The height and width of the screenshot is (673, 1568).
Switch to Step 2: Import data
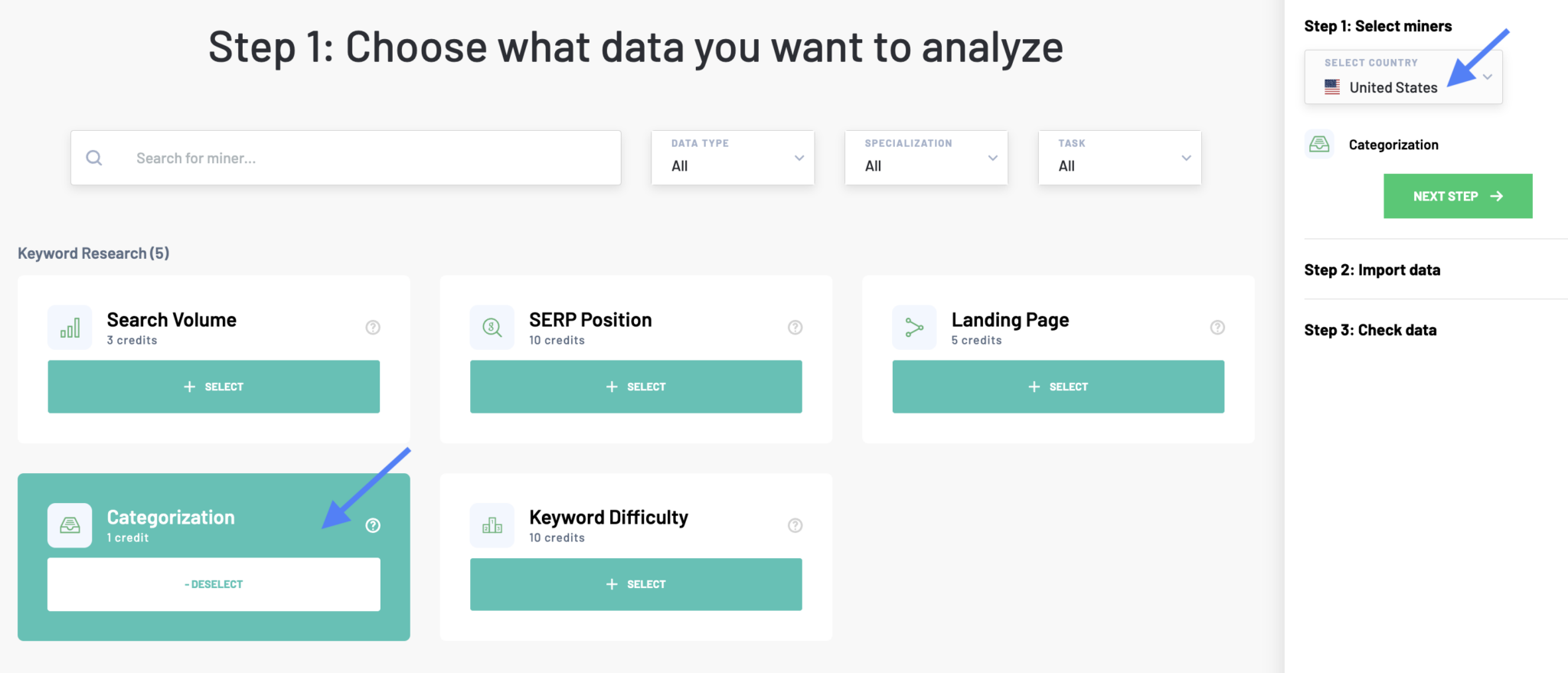1373,270
